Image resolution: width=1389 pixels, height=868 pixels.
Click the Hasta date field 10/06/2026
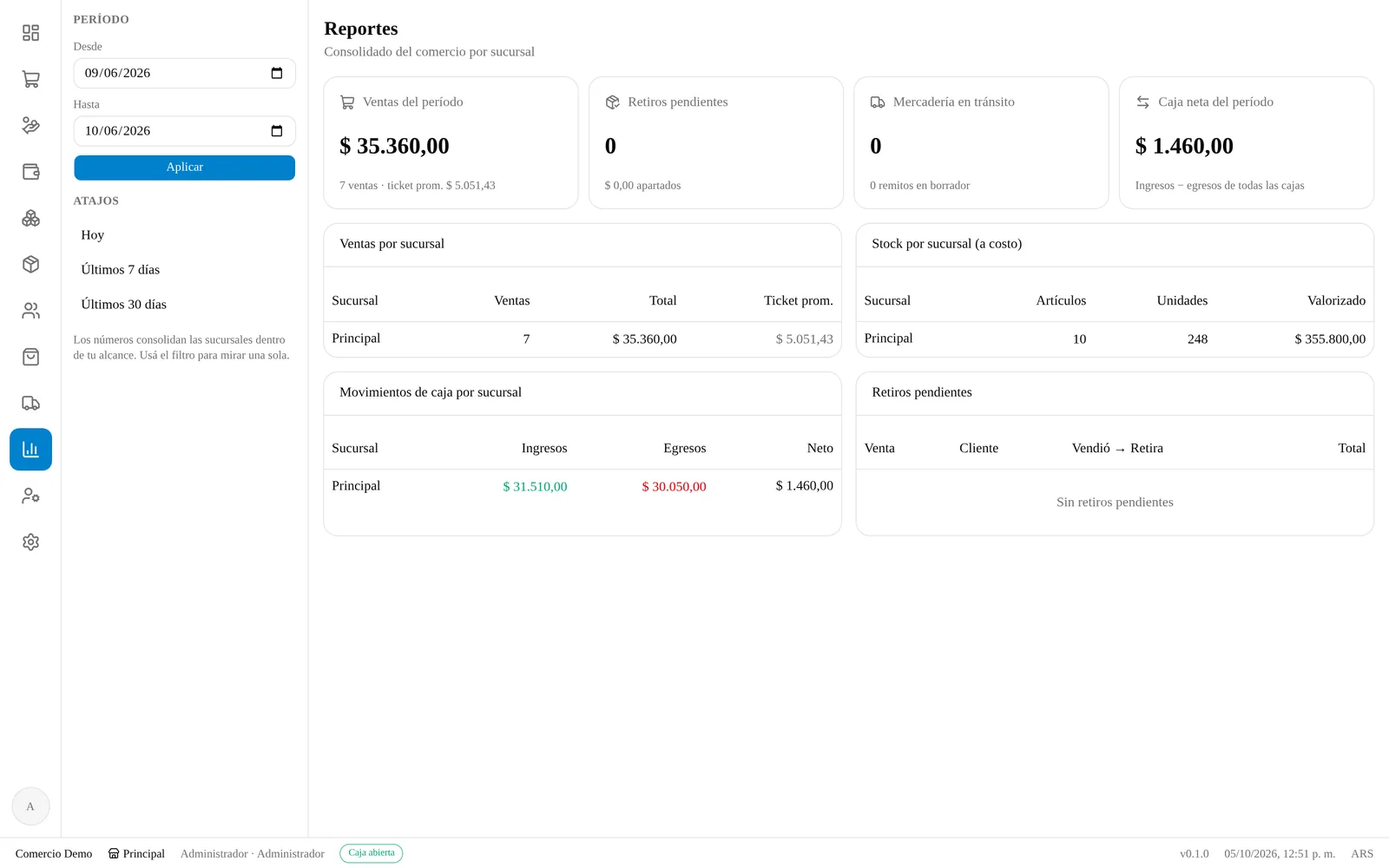[x=184, y=131]
